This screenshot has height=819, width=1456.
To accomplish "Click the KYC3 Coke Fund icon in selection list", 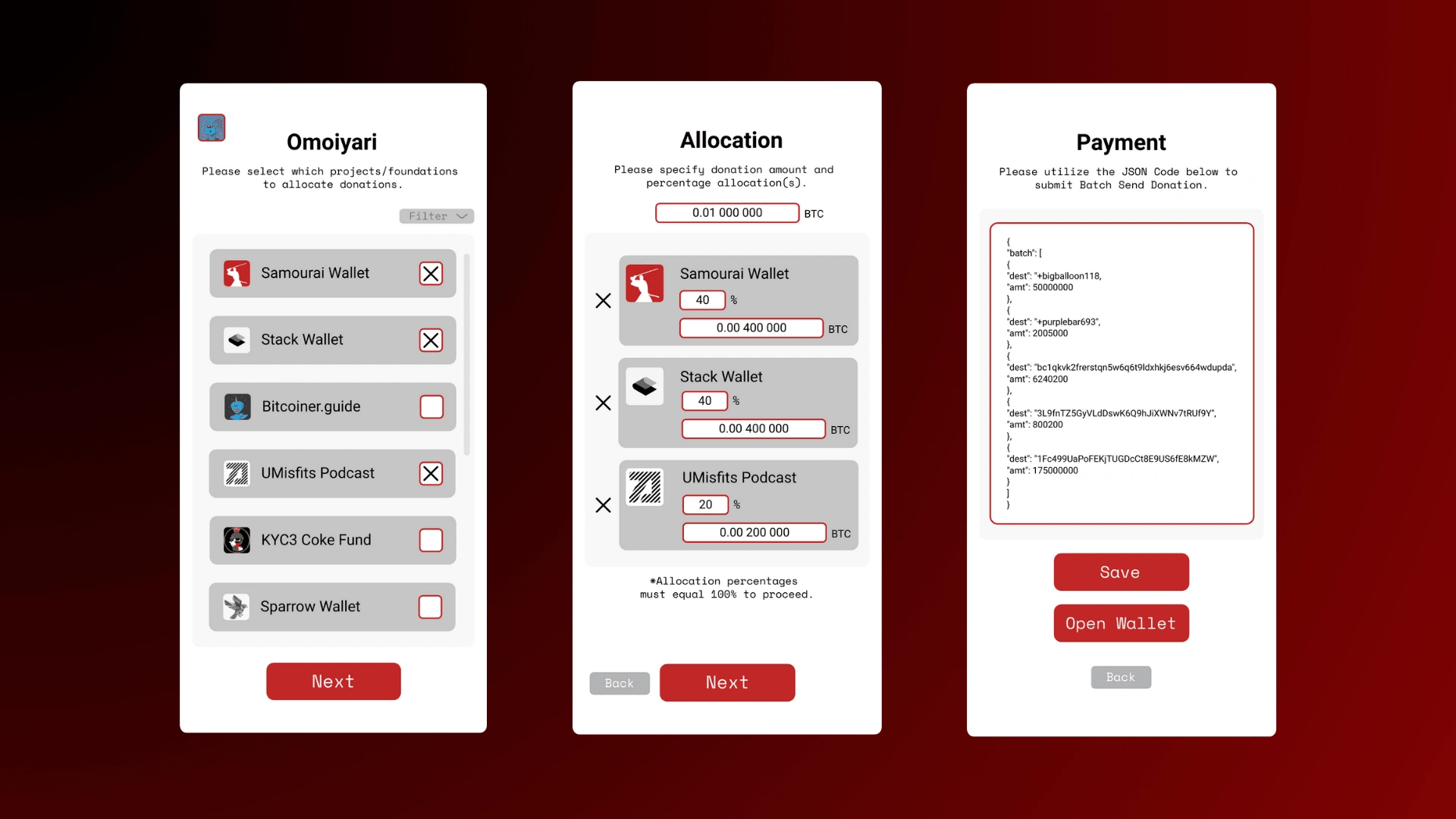I will (x=237, y=540).
